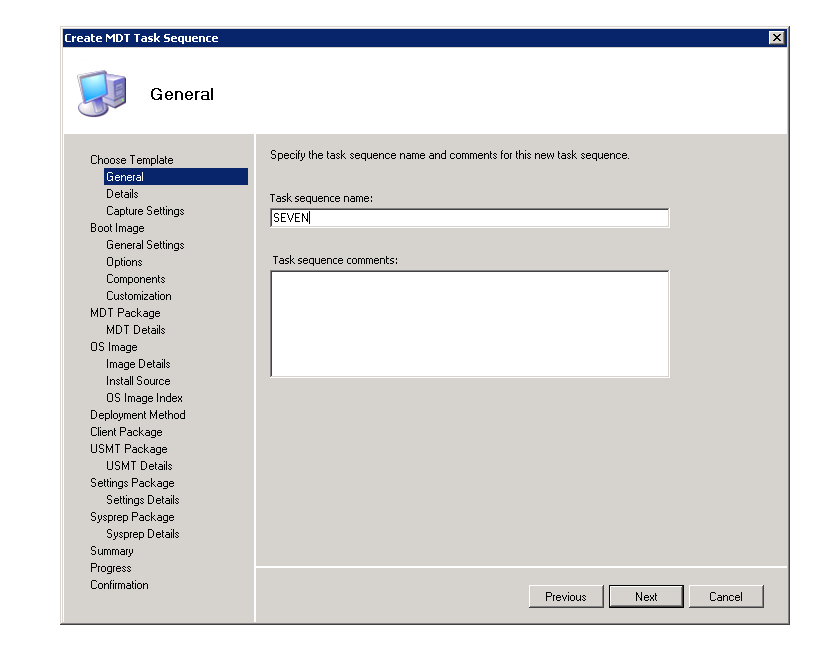Go to USMT Details step
This screenshot has width=815, height=664.
[x=139, y=466]
